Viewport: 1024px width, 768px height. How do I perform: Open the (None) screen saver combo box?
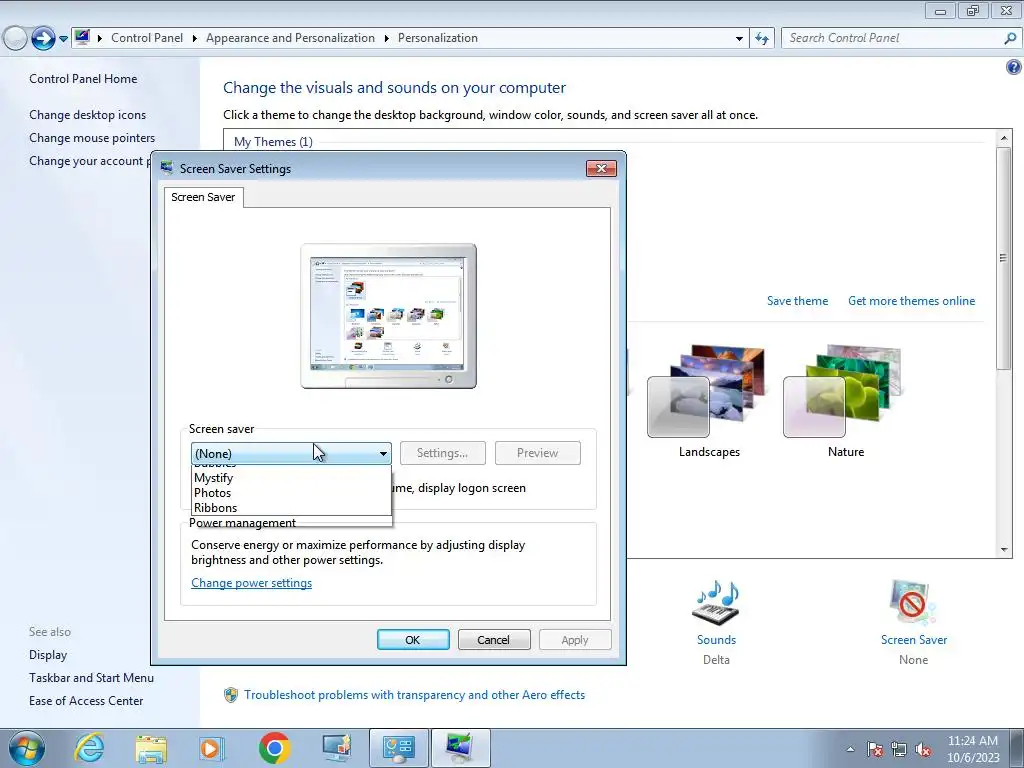click(291, 453)
